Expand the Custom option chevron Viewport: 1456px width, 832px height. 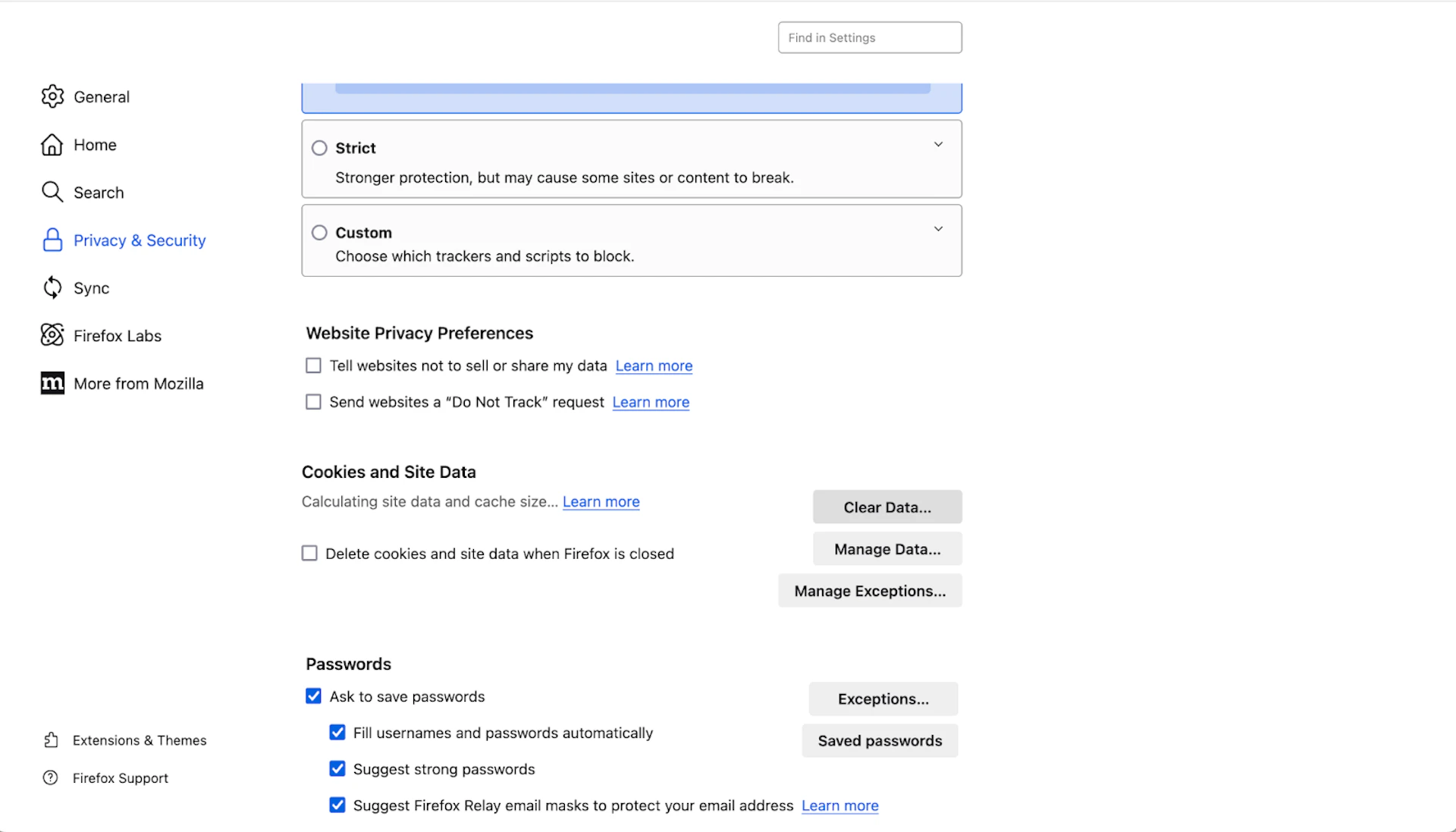pos(938,228)
